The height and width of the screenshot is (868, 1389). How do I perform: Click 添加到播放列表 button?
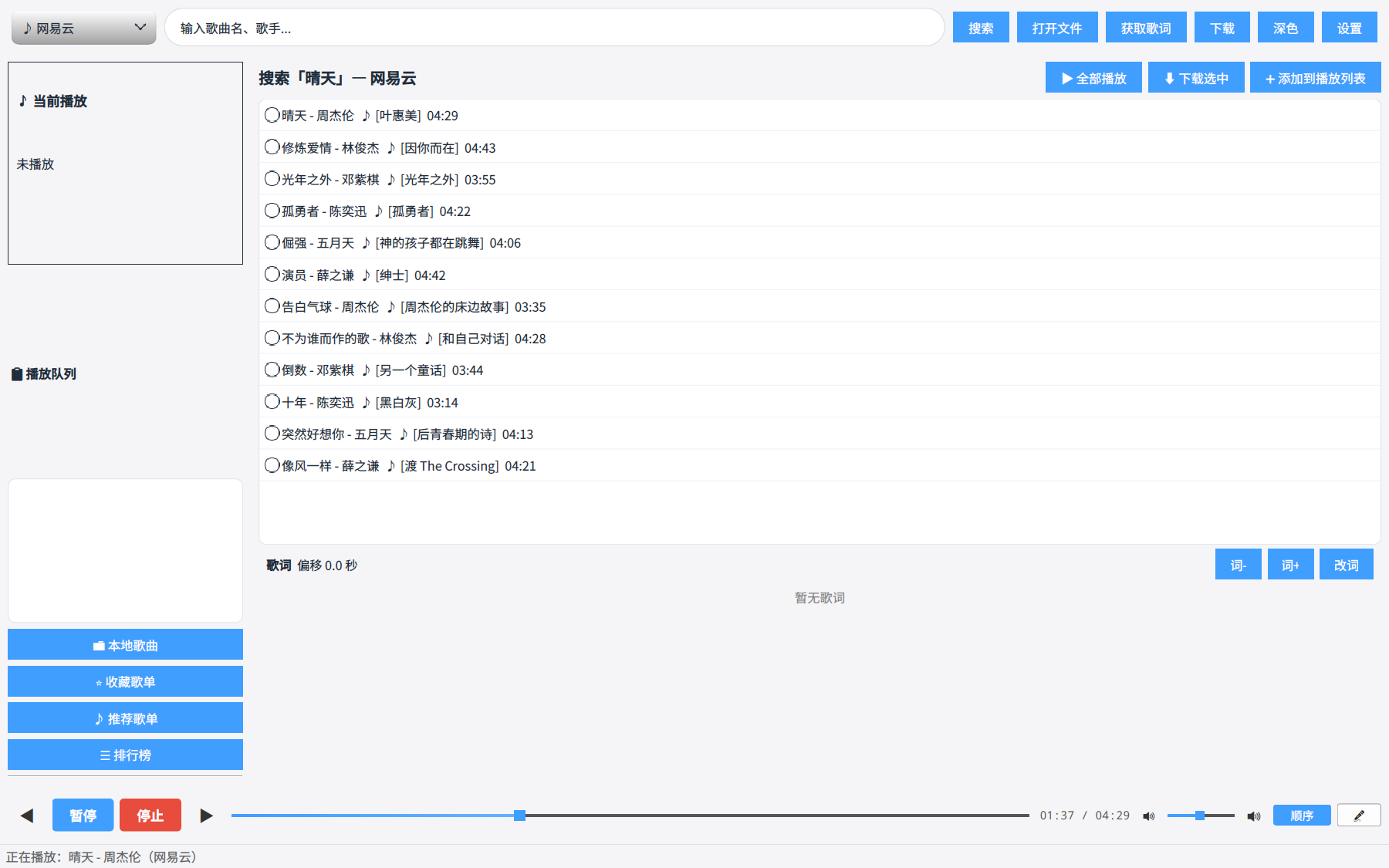1316,78
